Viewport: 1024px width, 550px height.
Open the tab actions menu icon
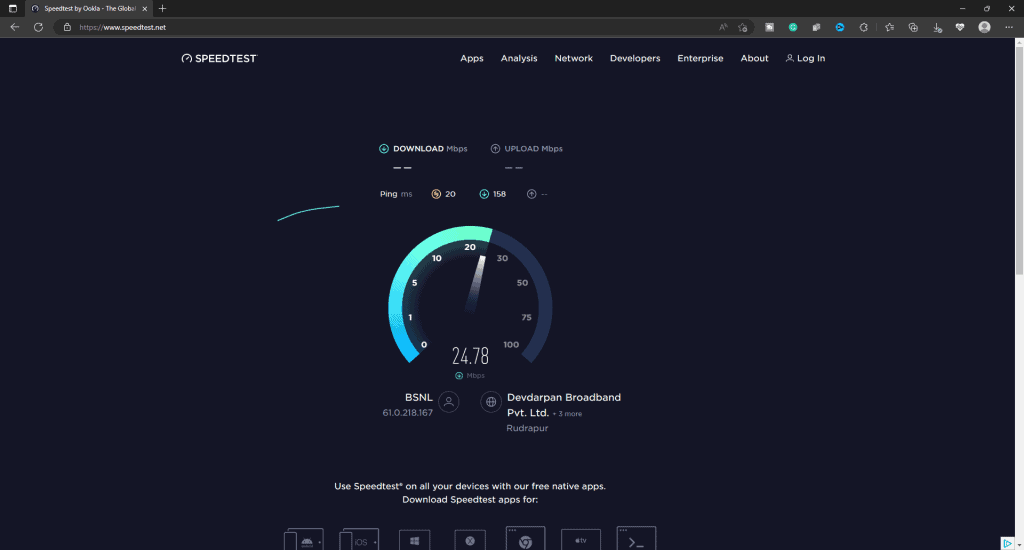(x=12, y=8)
